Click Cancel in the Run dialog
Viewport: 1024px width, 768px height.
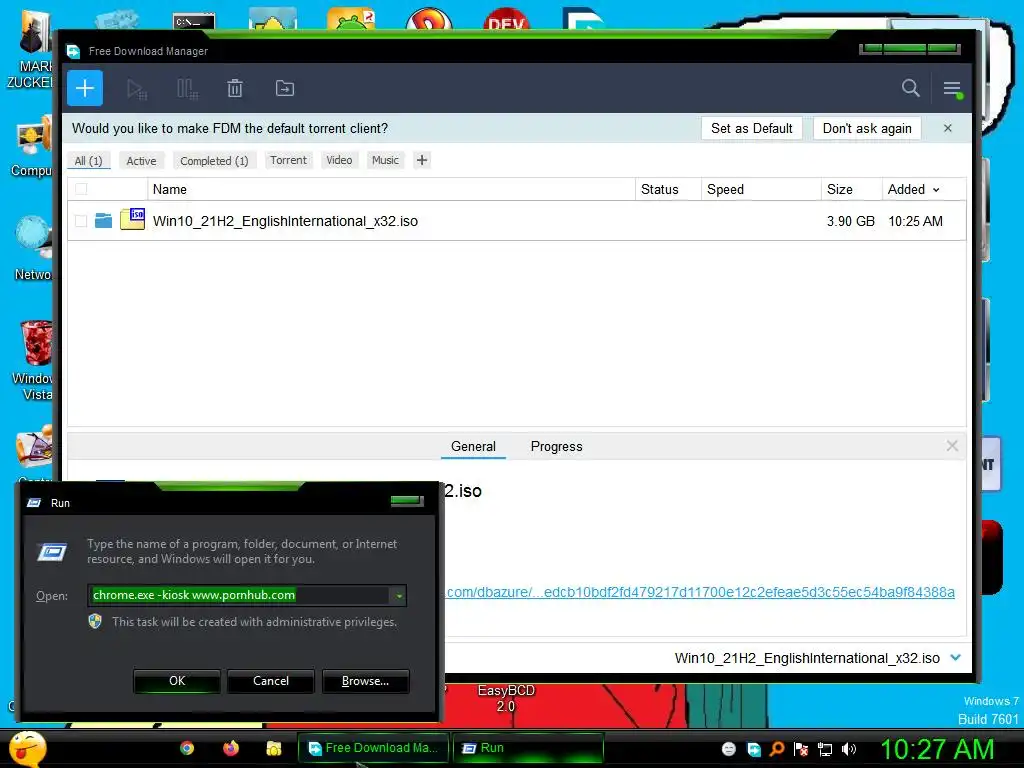point(271,681)
